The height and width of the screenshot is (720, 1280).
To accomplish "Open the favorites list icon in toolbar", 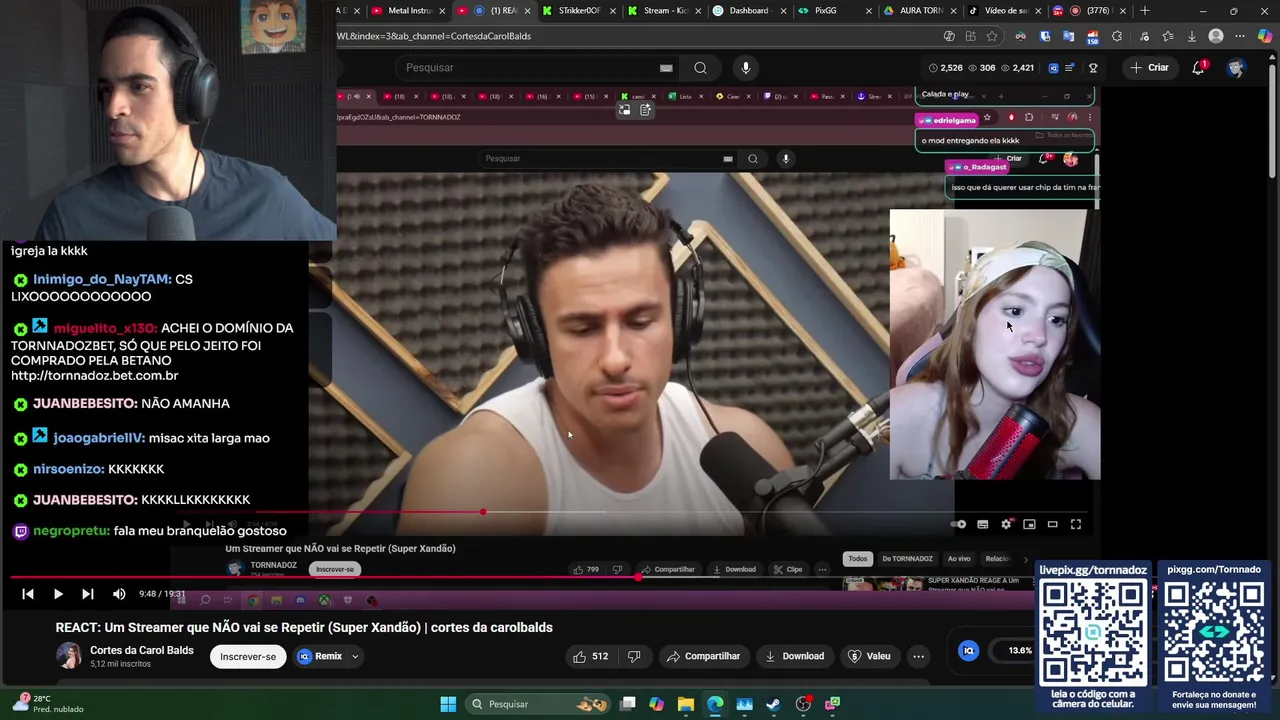I will [1167, 36].
